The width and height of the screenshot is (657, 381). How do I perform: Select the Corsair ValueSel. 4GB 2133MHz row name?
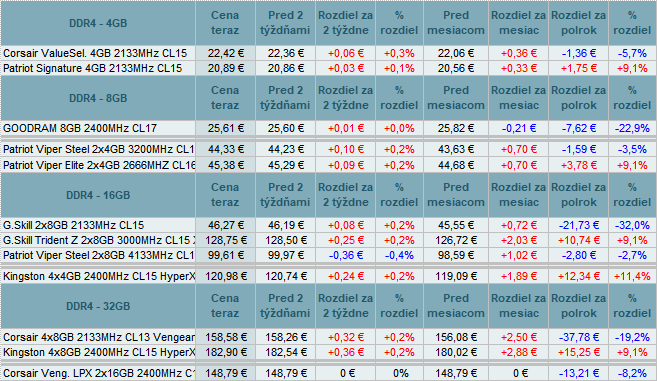coord(95,53)
